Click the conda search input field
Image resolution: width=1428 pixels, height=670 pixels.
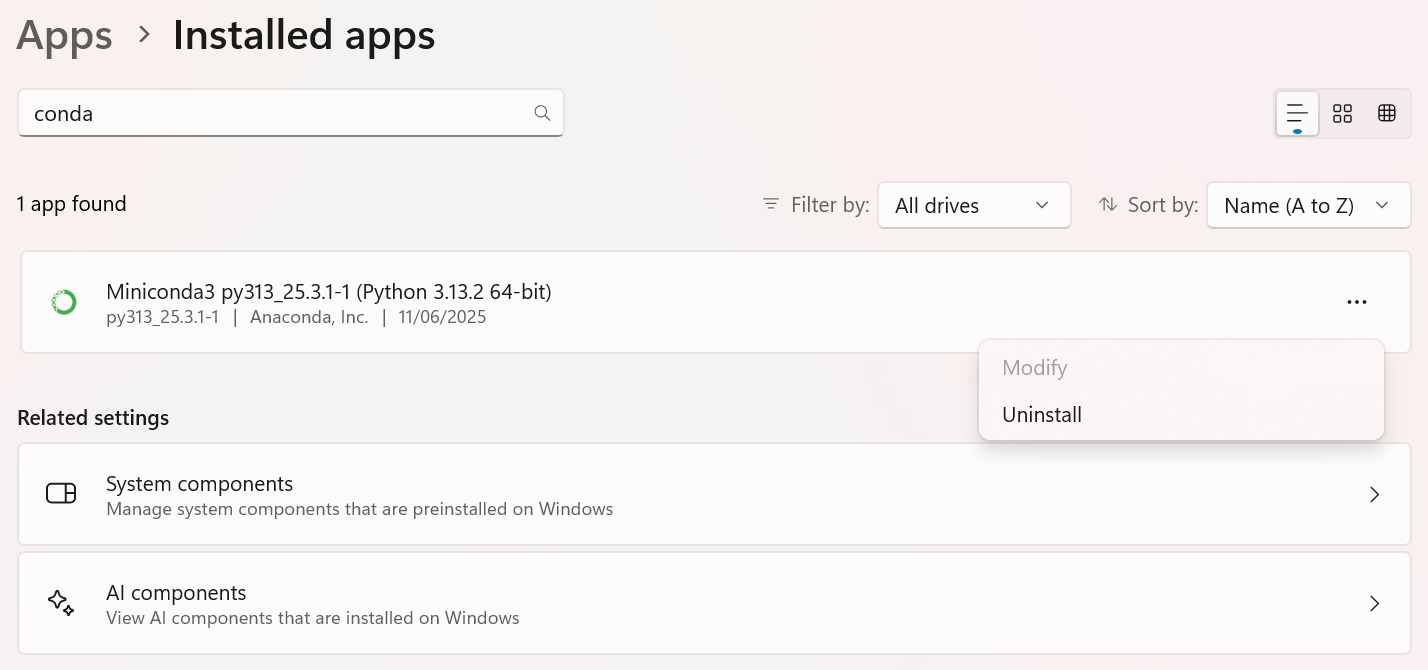point(291,113)
